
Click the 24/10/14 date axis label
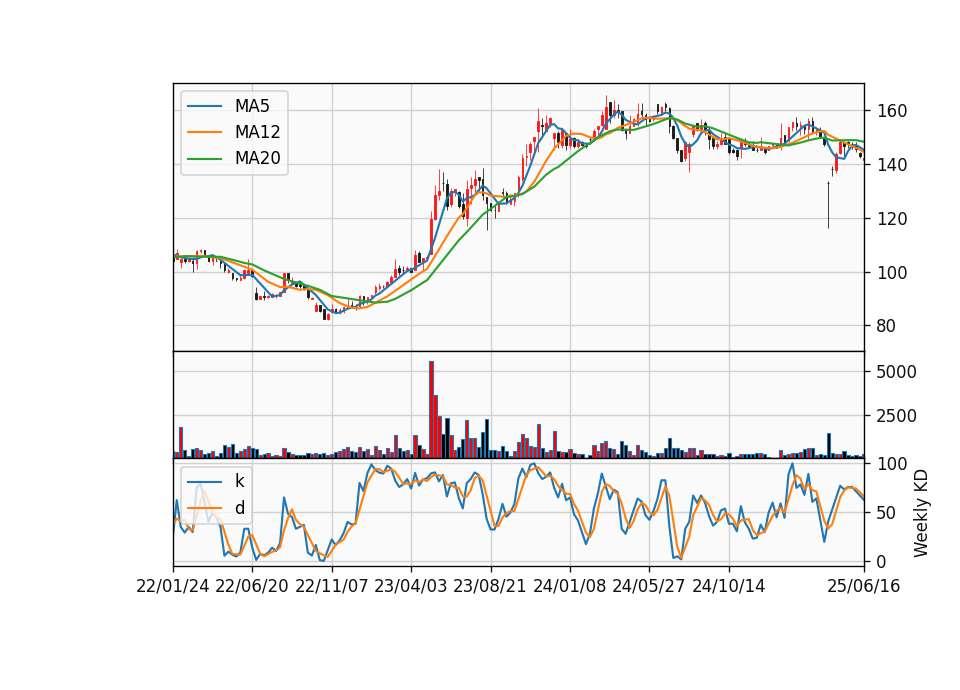[729, 587]
